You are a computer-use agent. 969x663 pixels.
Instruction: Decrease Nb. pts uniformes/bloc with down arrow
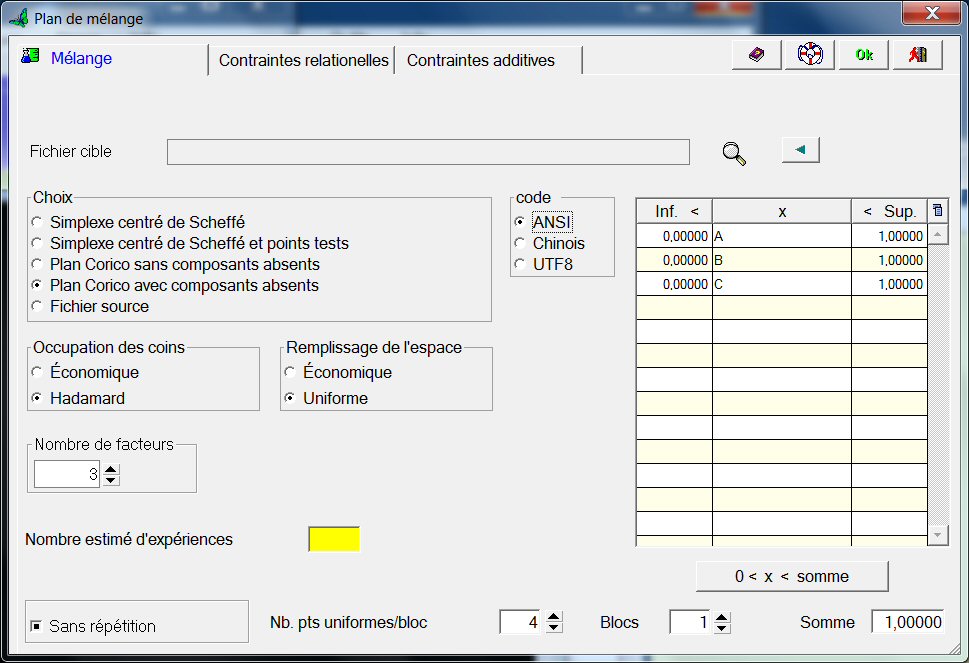click(x=554, y=628)
